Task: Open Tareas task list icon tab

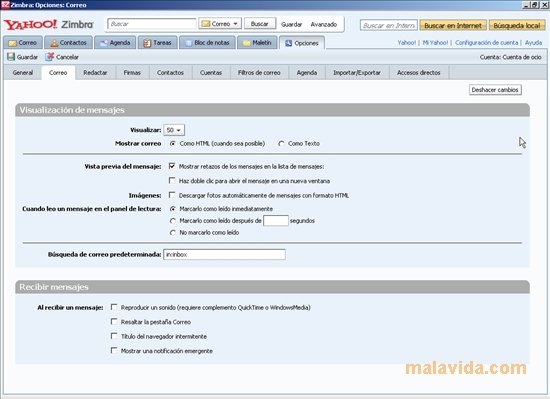Action: pyautogui.click(x=157, y=43)
